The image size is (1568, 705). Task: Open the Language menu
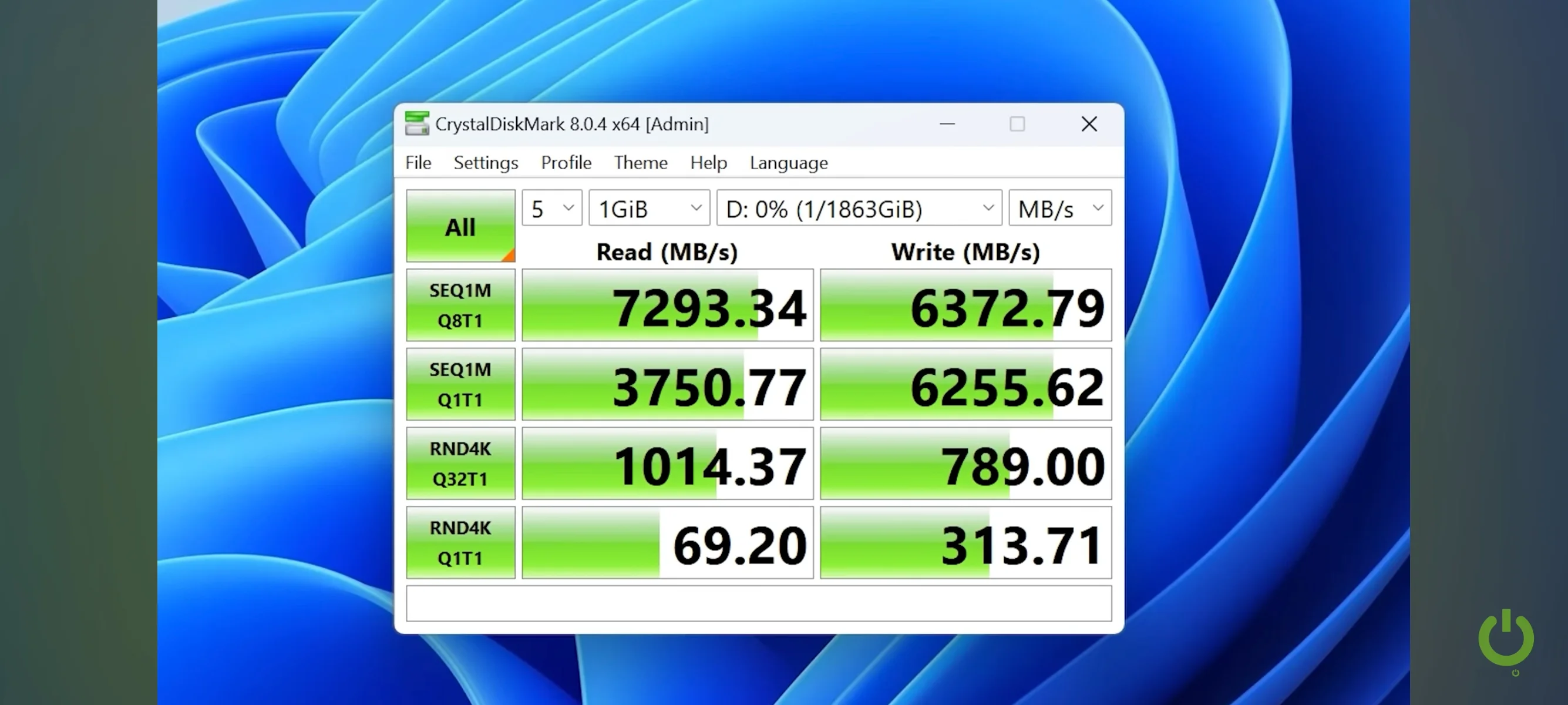pos(788,163)
